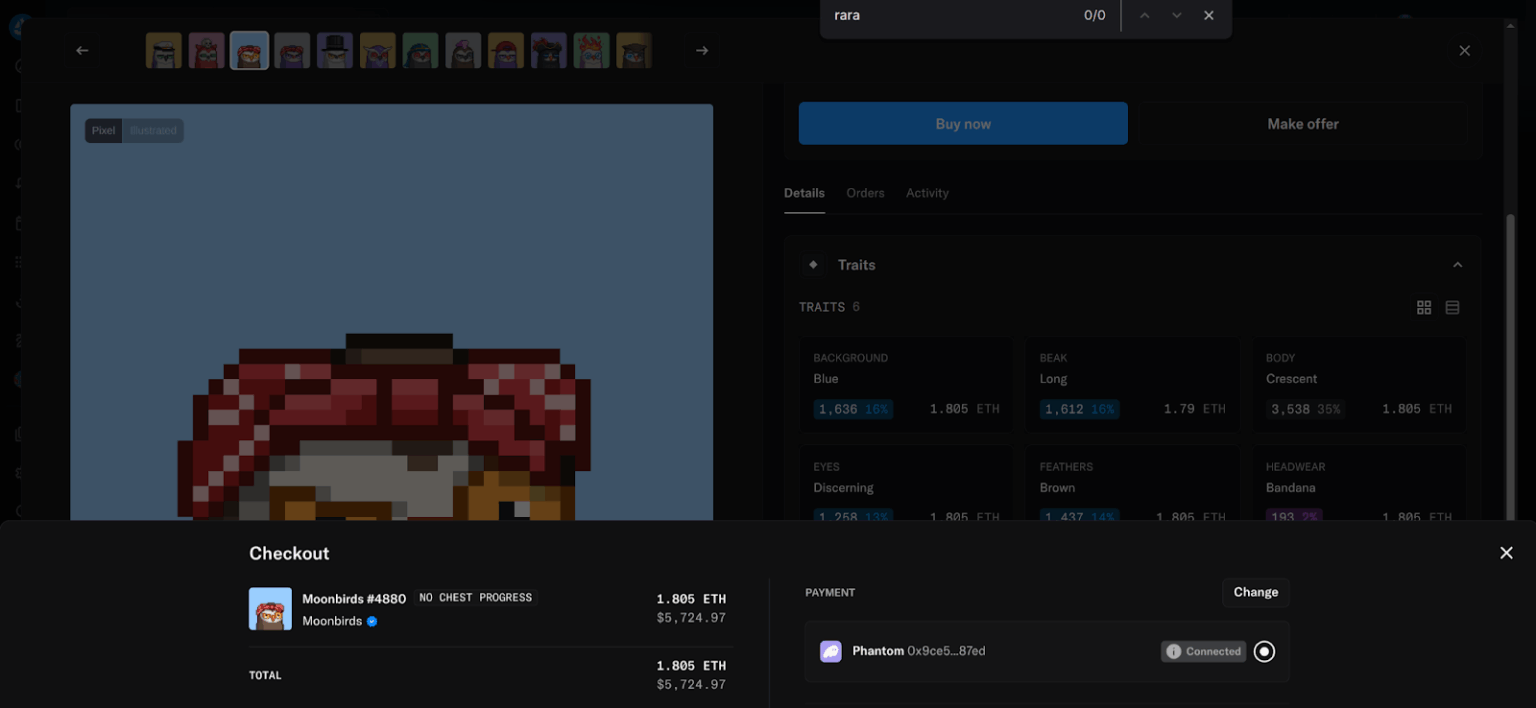Collapse the Traits section chevron

coord(1457,265)
